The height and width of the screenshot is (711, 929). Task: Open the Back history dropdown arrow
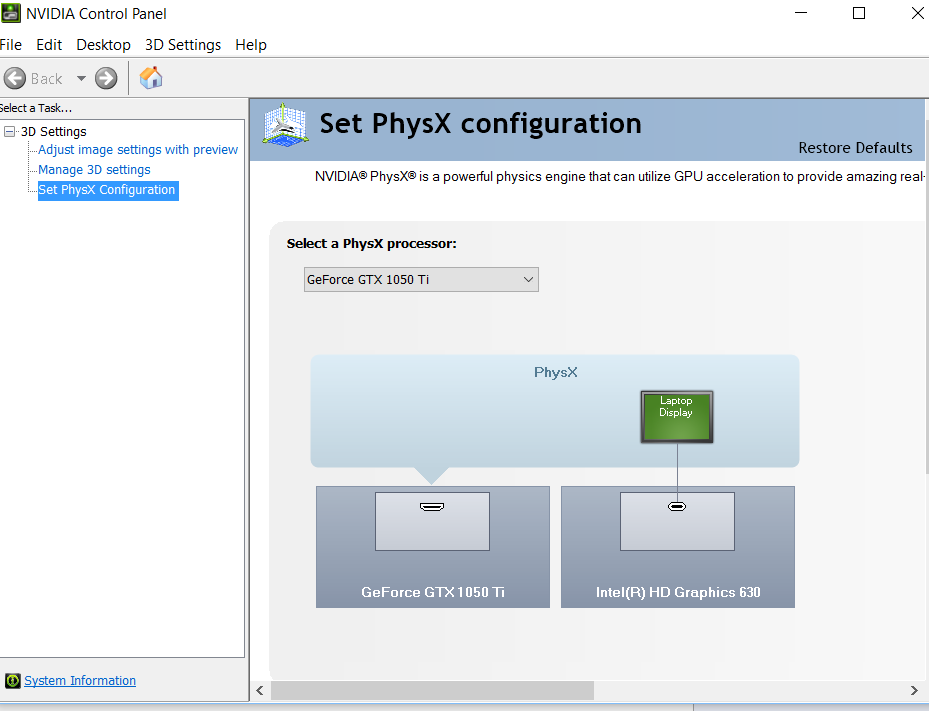coord(81,78)
